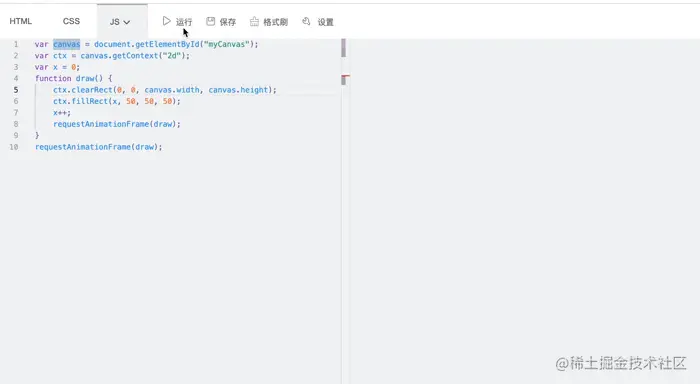Select the JS tab label
700x384 pixels.
pyautogui.click(x=114, y=21)
